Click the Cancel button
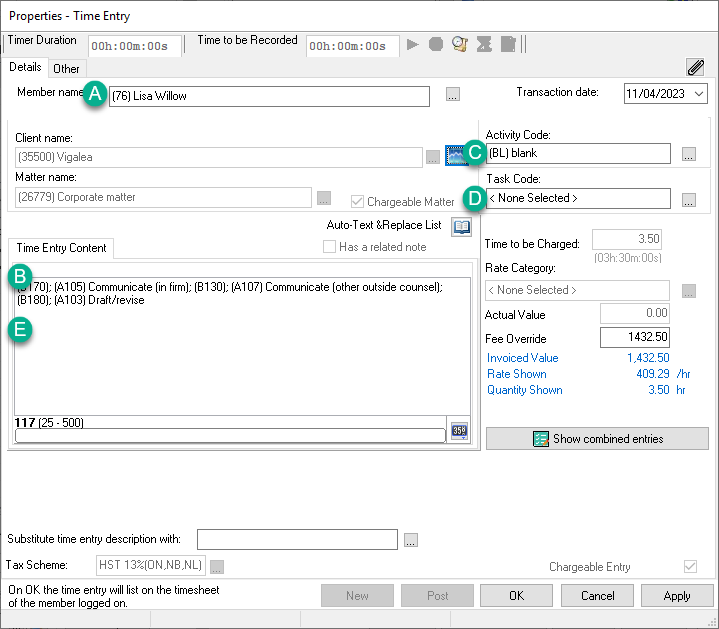The height and width of the screenshot is (629, 719). pos(597,596)
